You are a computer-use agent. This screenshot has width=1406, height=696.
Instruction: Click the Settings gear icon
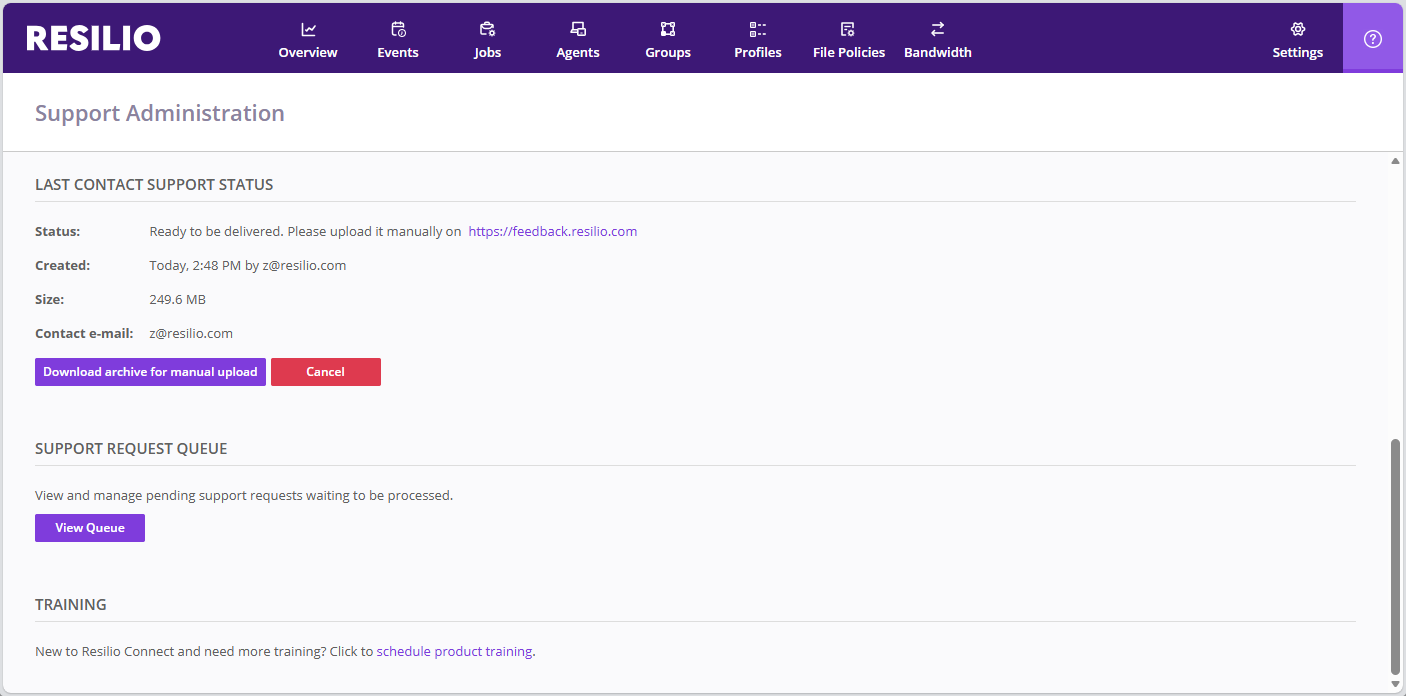coord(1298,29)
